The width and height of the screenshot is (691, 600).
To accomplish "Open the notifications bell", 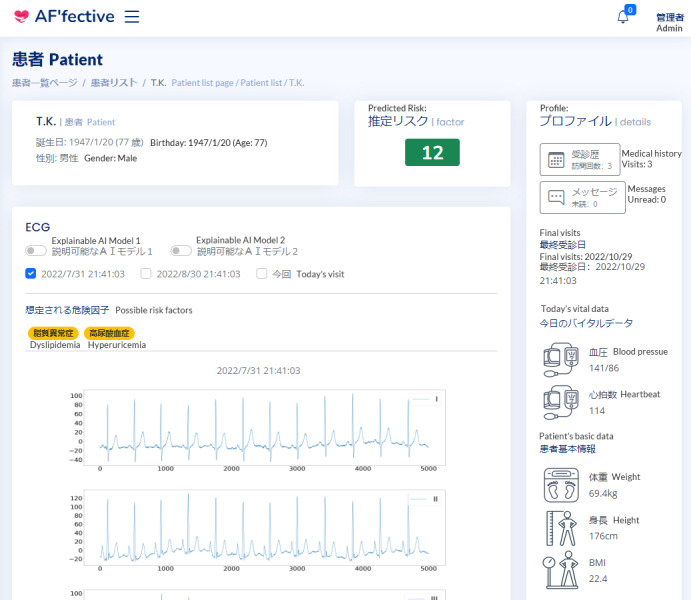I will [x=623, y=17].
